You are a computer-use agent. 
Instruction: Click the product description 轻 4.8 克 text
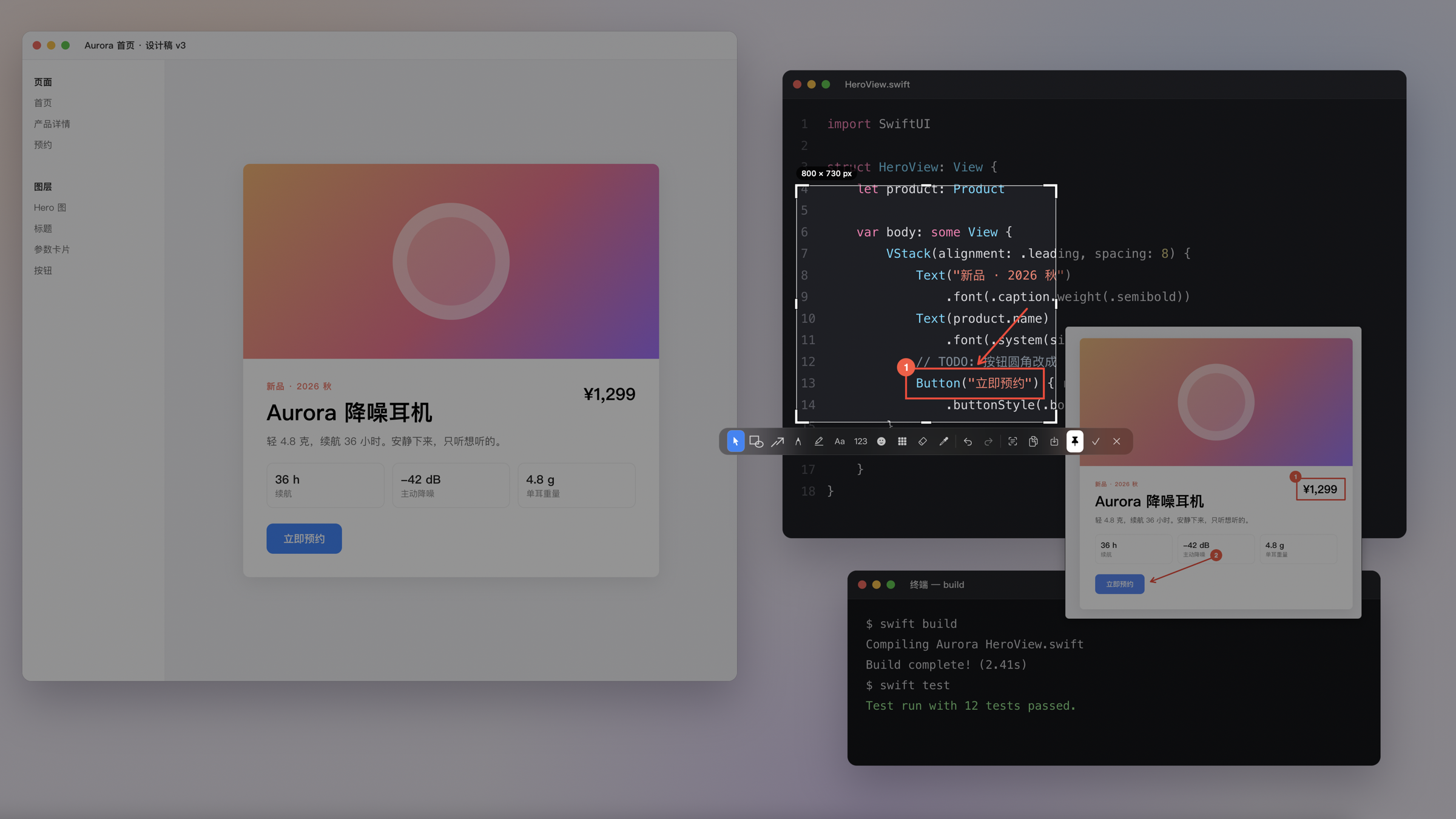386,442
